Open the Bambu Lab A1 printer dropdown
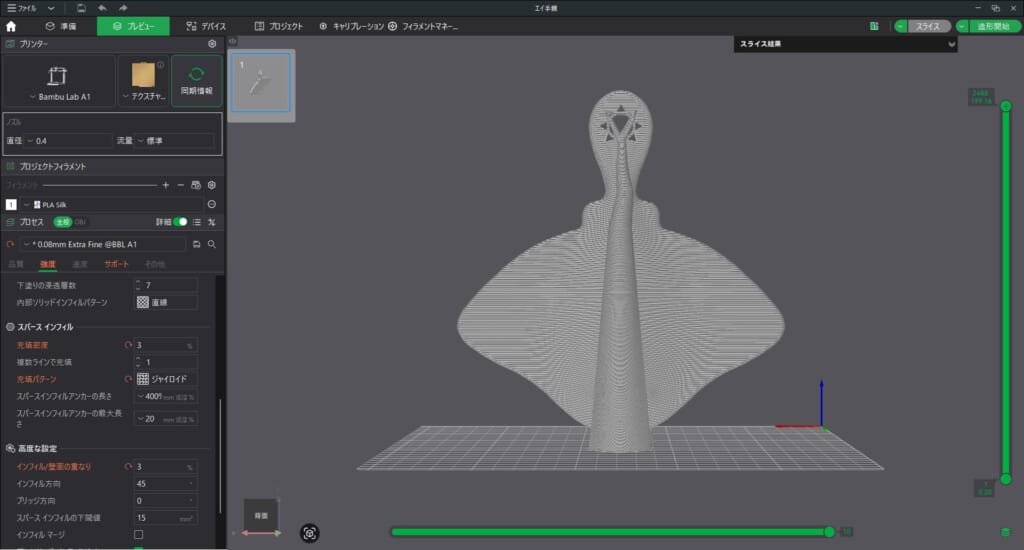The image size is (1024, 550). [x=59, y=81]
